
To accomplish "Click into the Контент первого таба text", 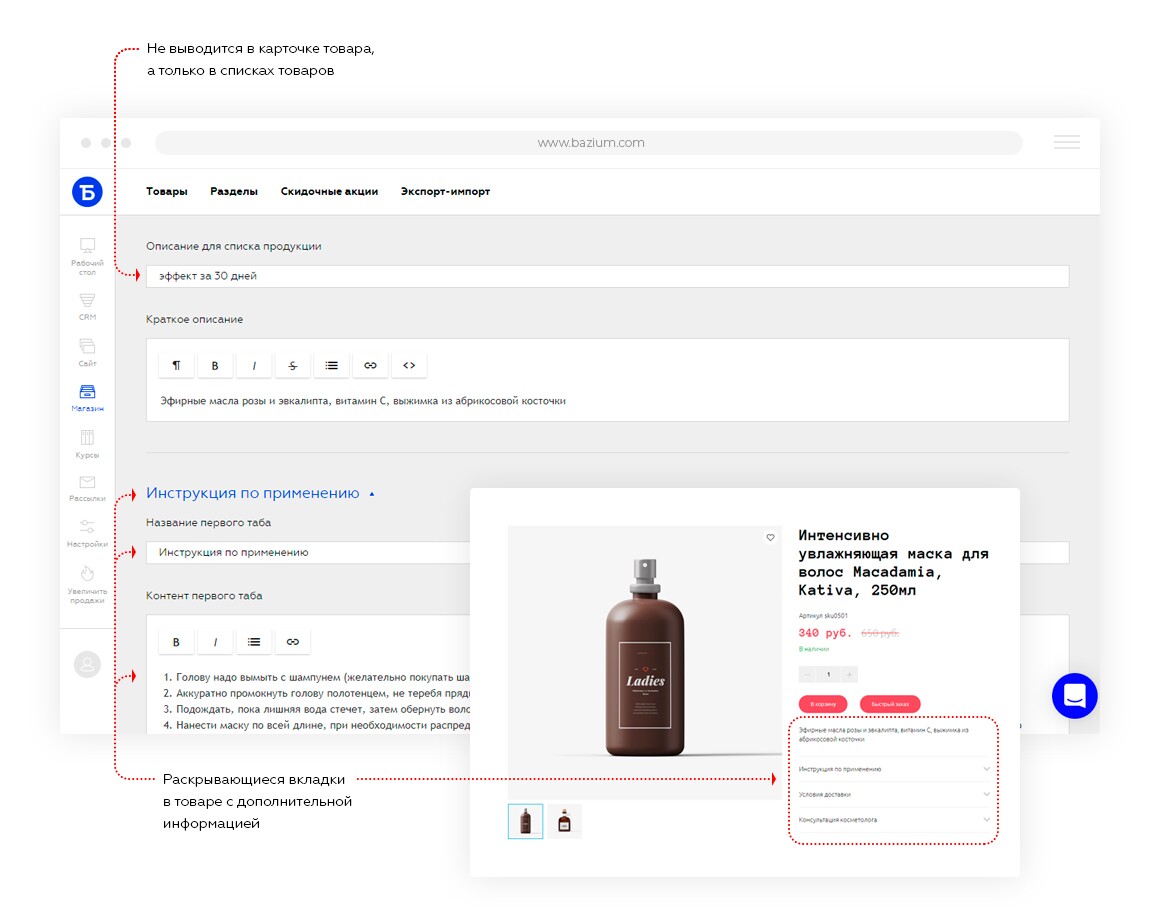I will (x=316, y=701).
